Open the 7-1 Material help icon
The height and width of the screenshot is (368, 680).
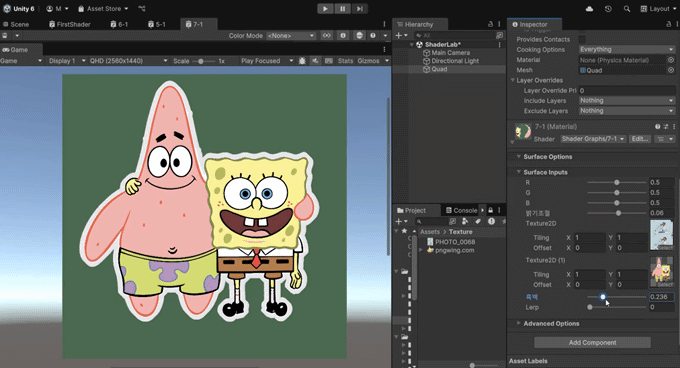coord(657,127)
